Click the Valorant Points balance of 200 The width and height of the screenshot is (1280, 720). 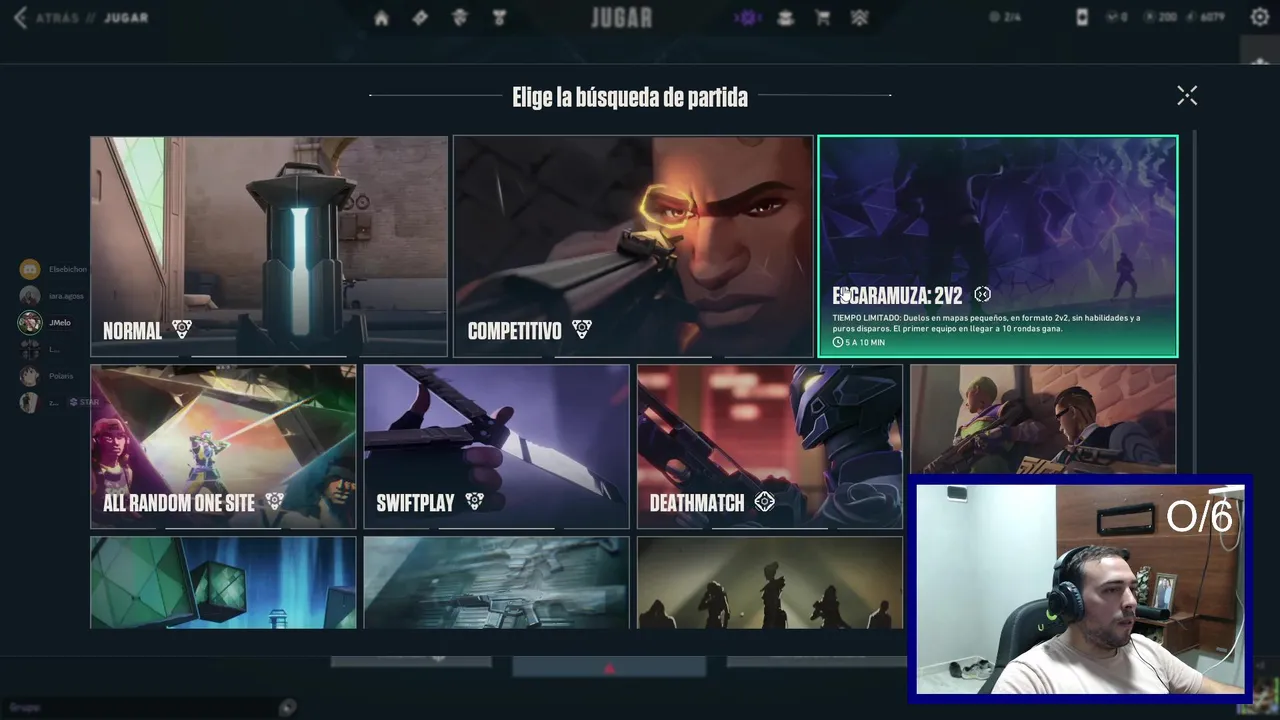[x=1159, y=17]
